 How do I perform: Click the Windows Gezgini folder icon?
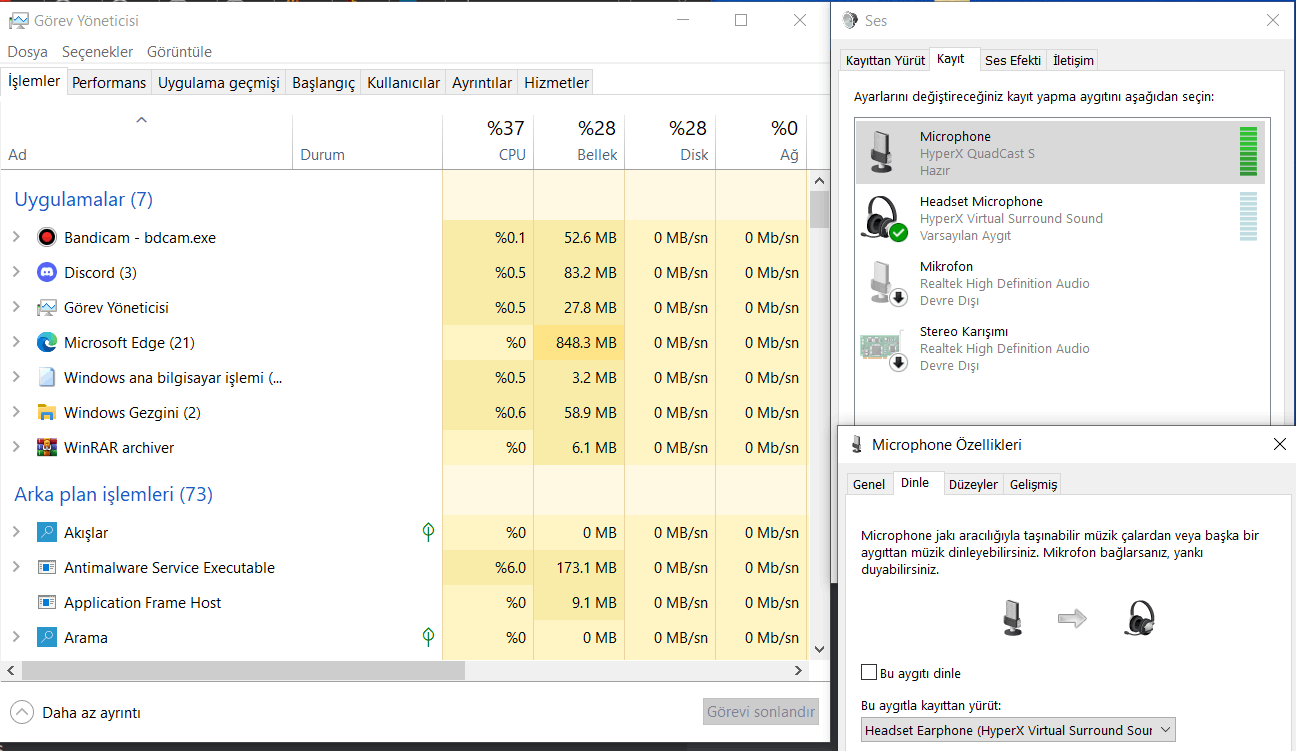pos(46,413)
